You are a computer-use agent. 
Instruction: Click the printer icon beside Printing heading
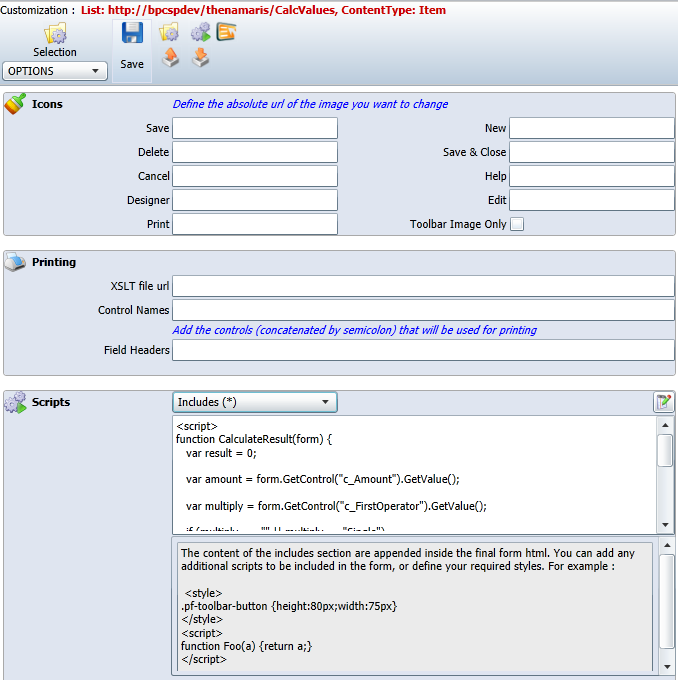tap(15, 262)
